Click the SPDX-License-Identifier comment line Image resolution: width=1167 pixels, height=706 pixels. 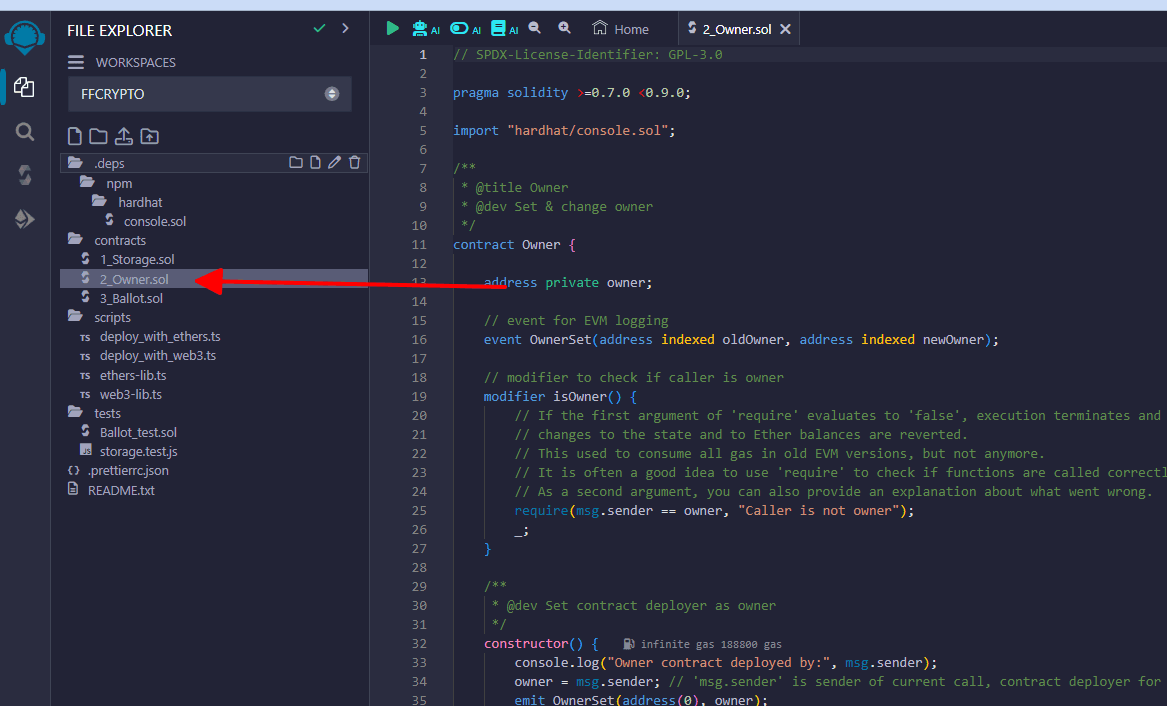[588, 55]
